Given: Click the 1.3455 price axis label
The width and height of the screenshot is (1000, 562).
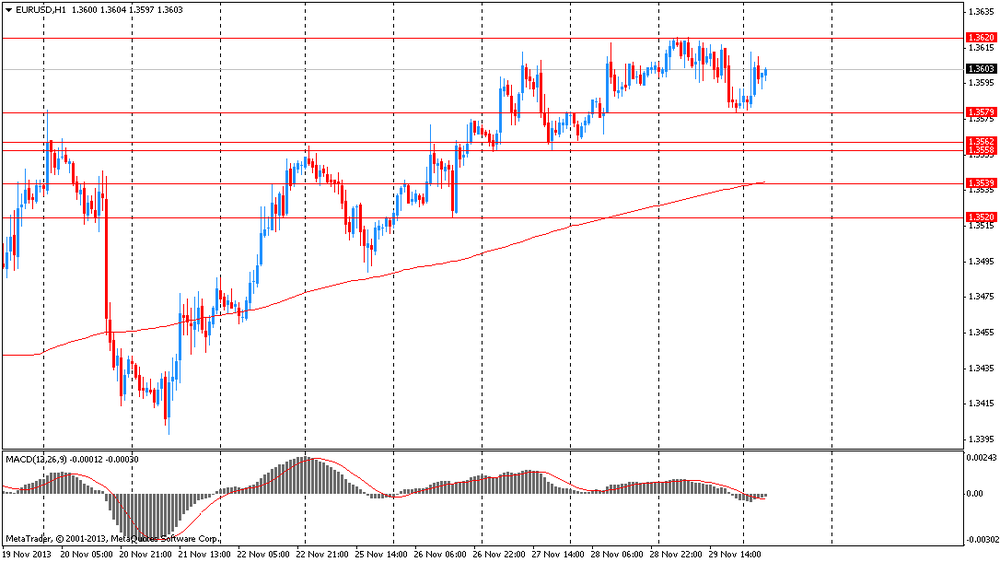Looking at the screenshot, I should pyautogui.click(x=981, y=332).
